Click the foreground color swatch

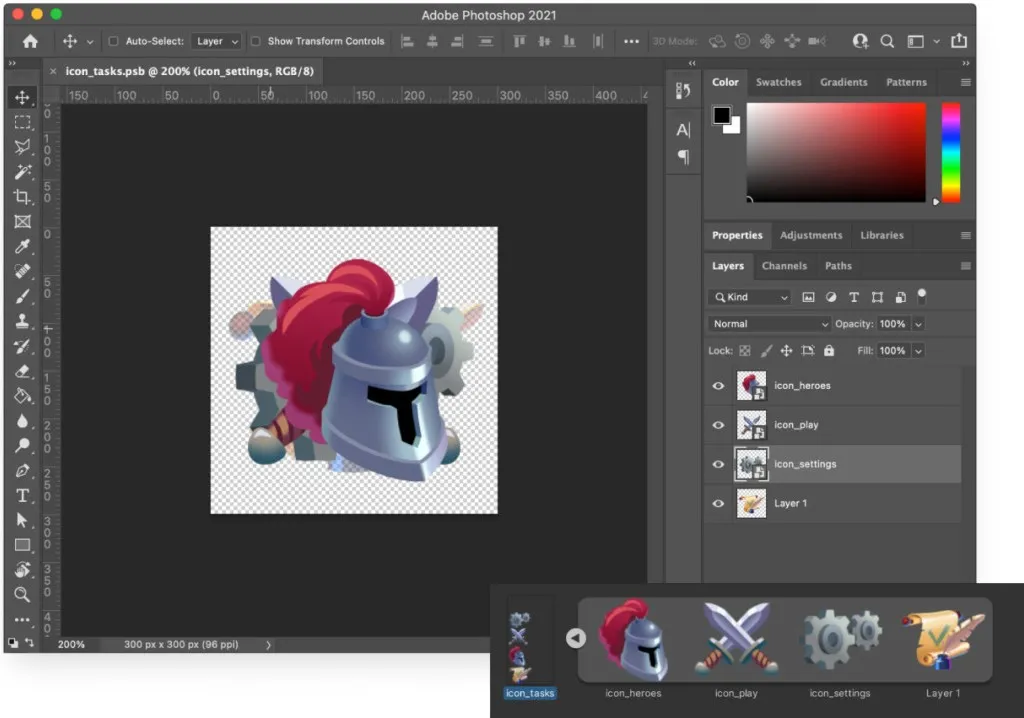click(x=721, y=115)
